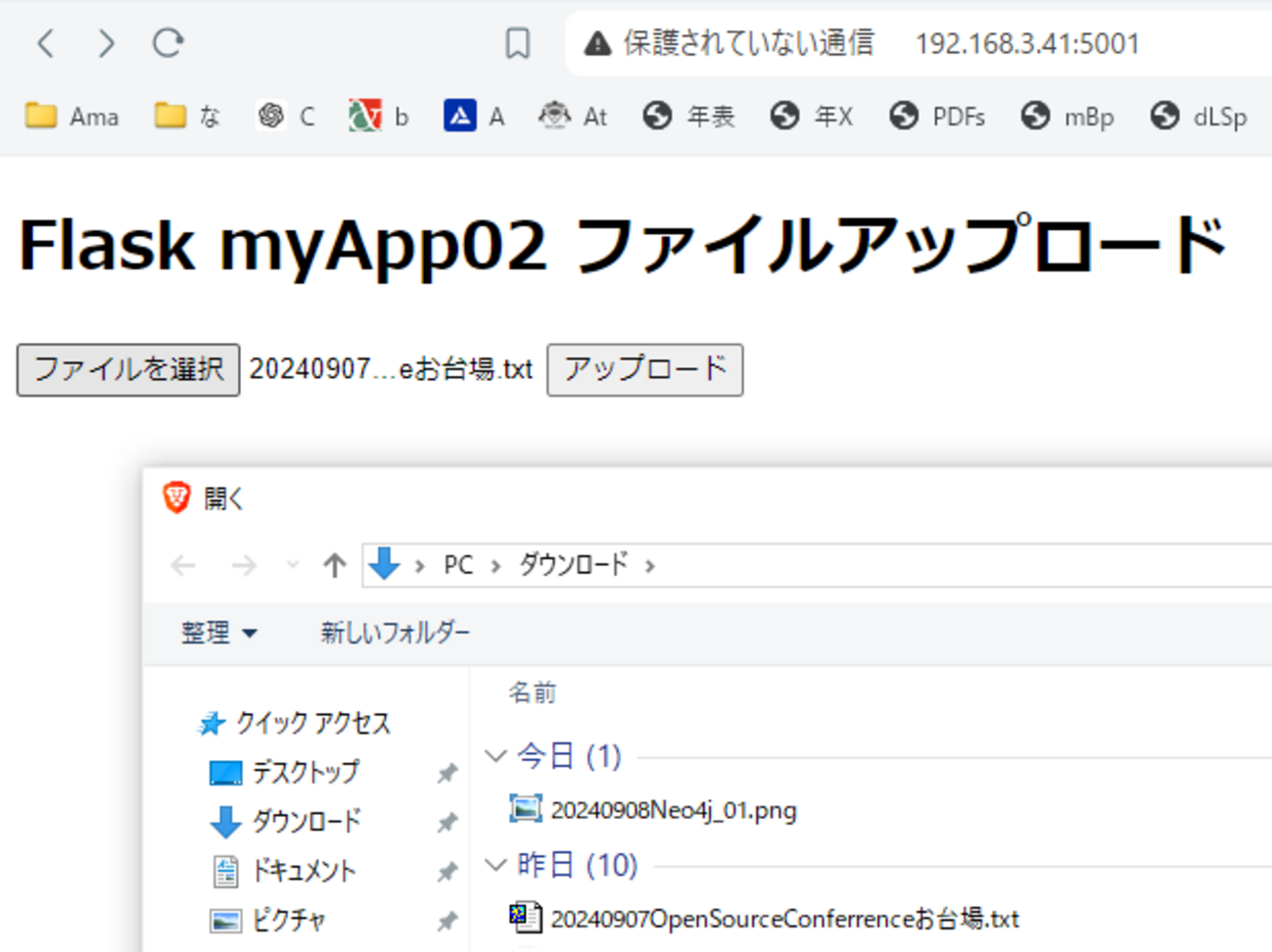
Task: Click the bookmark icon in the address bar
Action: tap(518, 43)
